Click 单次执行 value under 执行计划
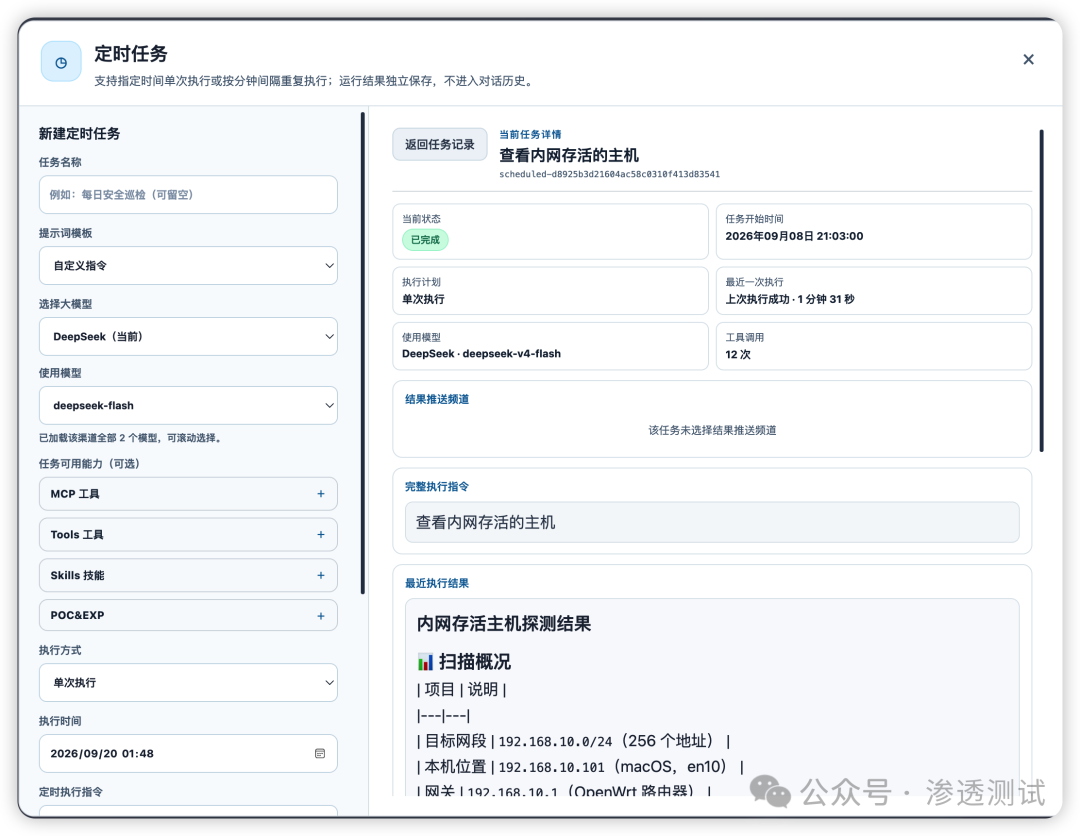Viewport: 1080px width, 836px height. 424,300
